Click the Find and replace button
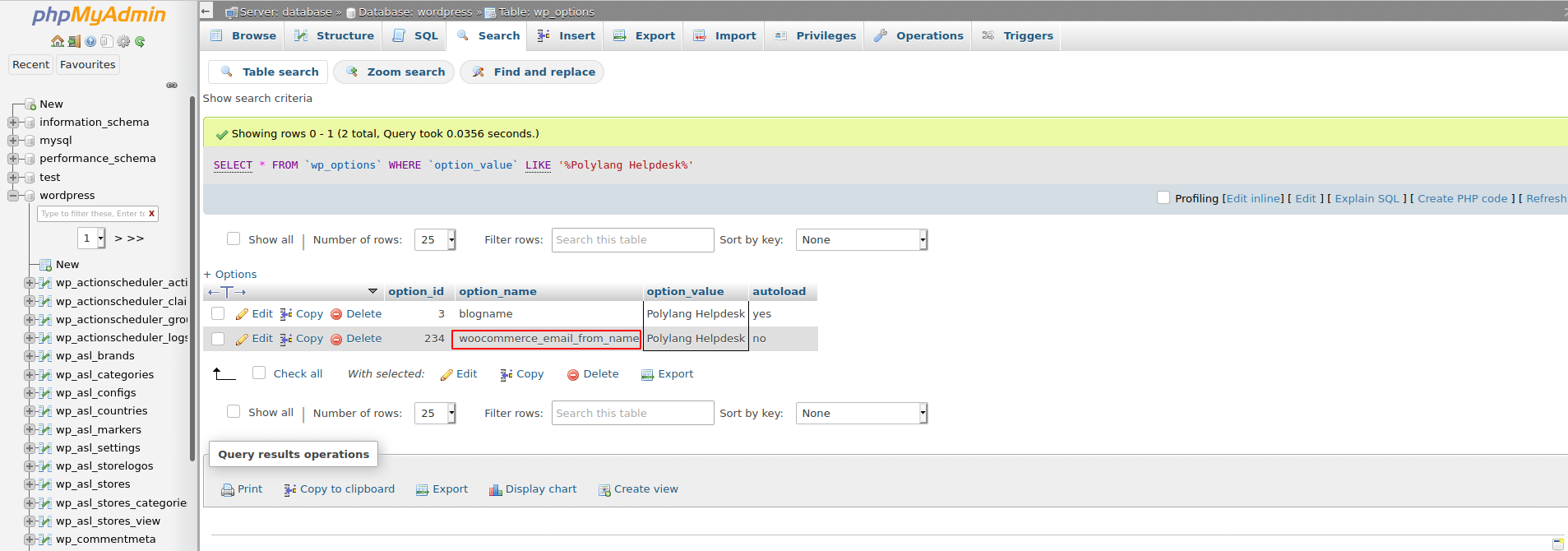Screen dimensions: 1568x551 click(533, 72)
